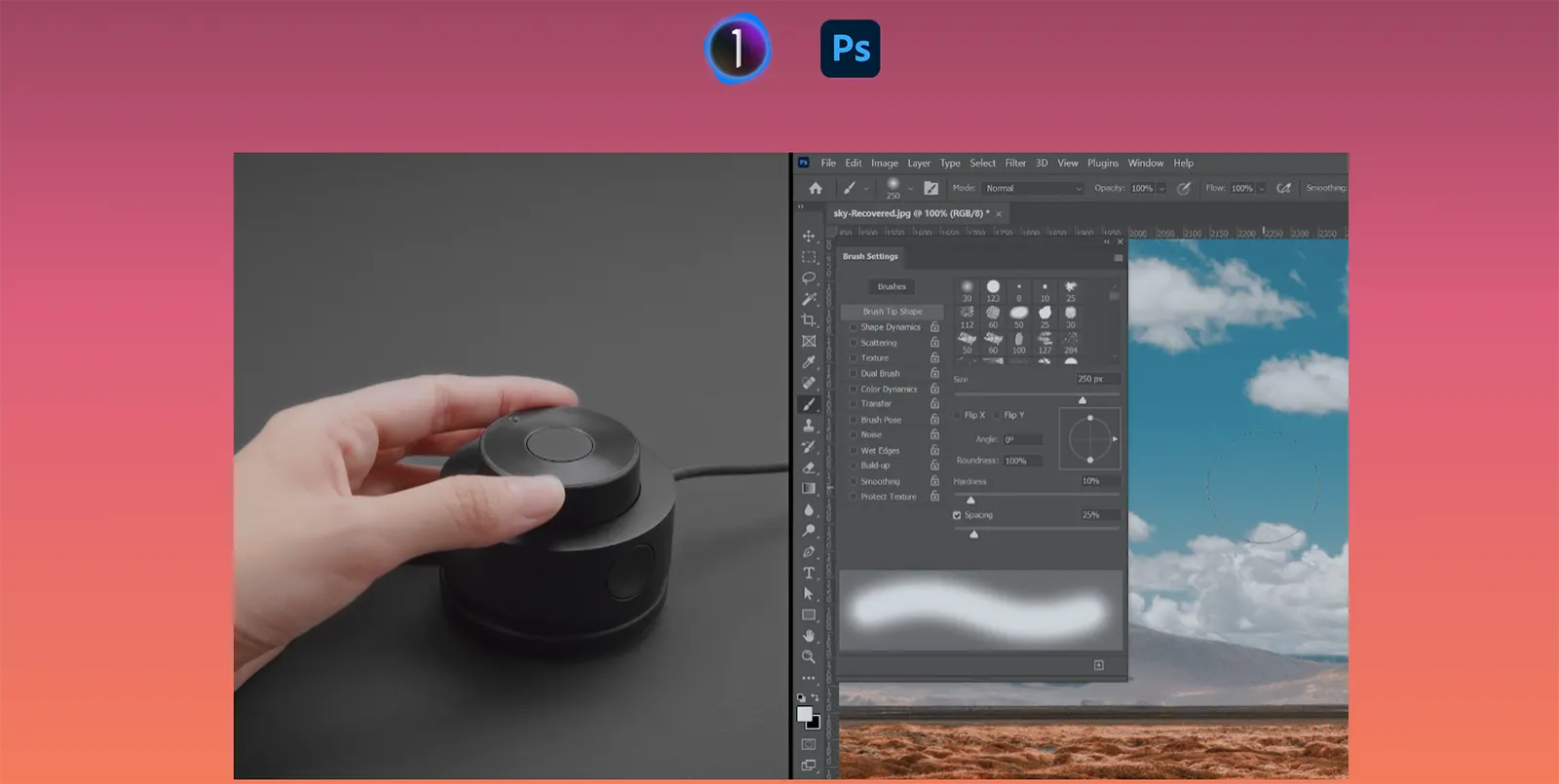The image size is (1559, 784).
Task: Uncheck the Spacing checkbox
Action: point(957,515)
